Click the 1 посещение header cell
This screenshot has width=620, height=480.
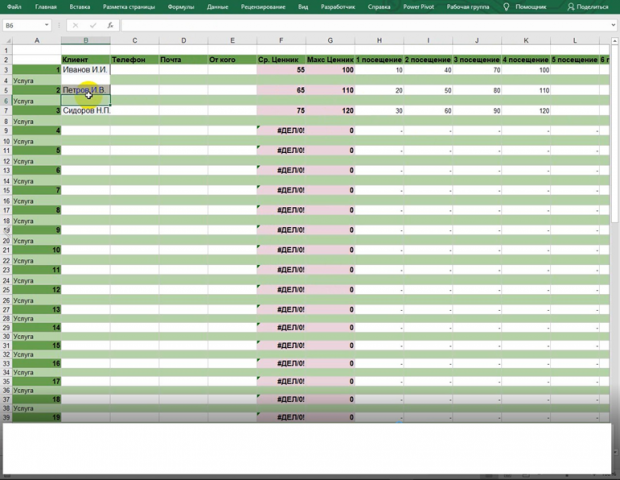[379, 60]
